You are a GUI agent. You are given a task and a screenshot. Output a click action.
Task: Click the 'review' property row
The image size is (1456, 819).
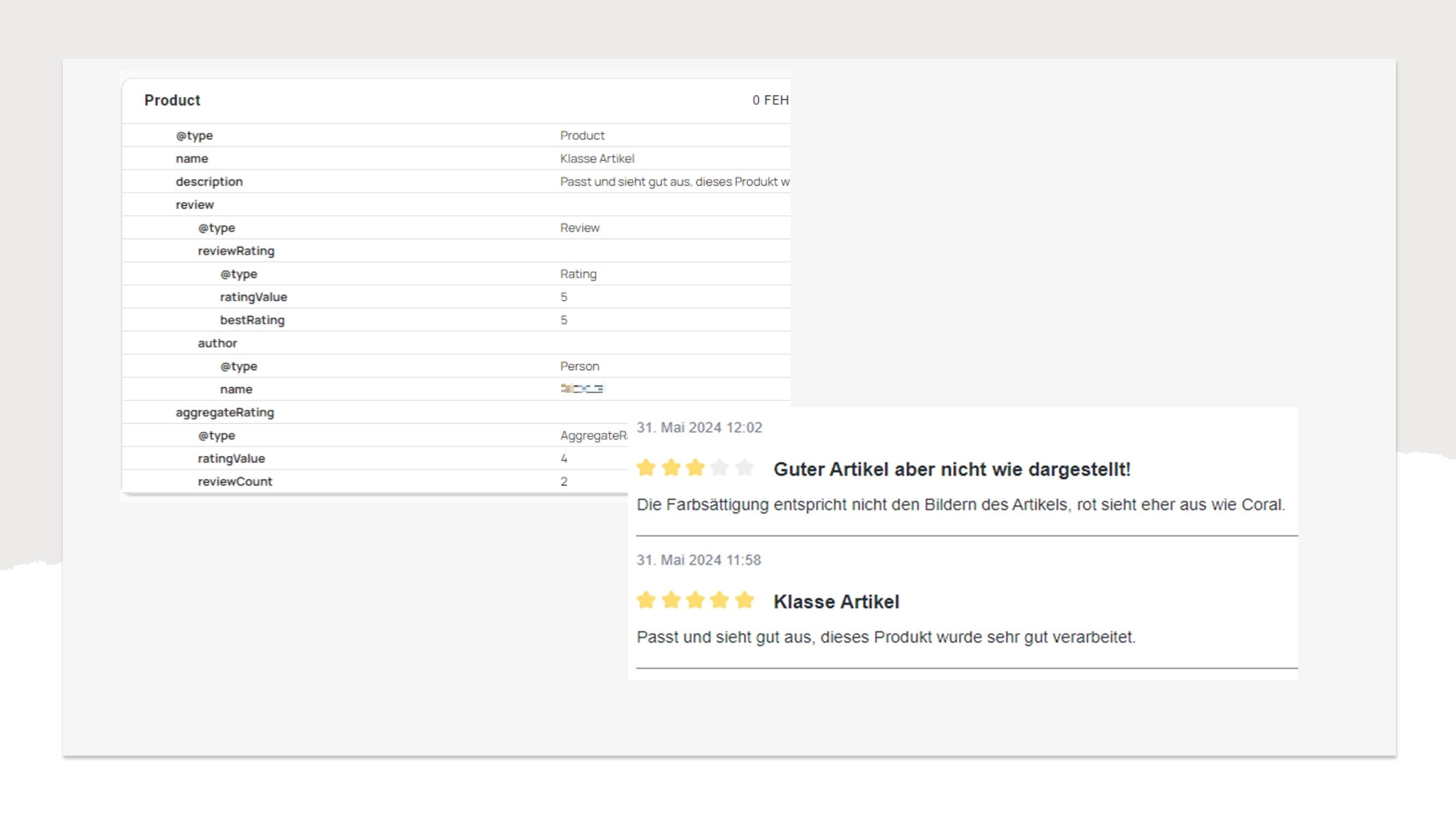coord(456,205)
